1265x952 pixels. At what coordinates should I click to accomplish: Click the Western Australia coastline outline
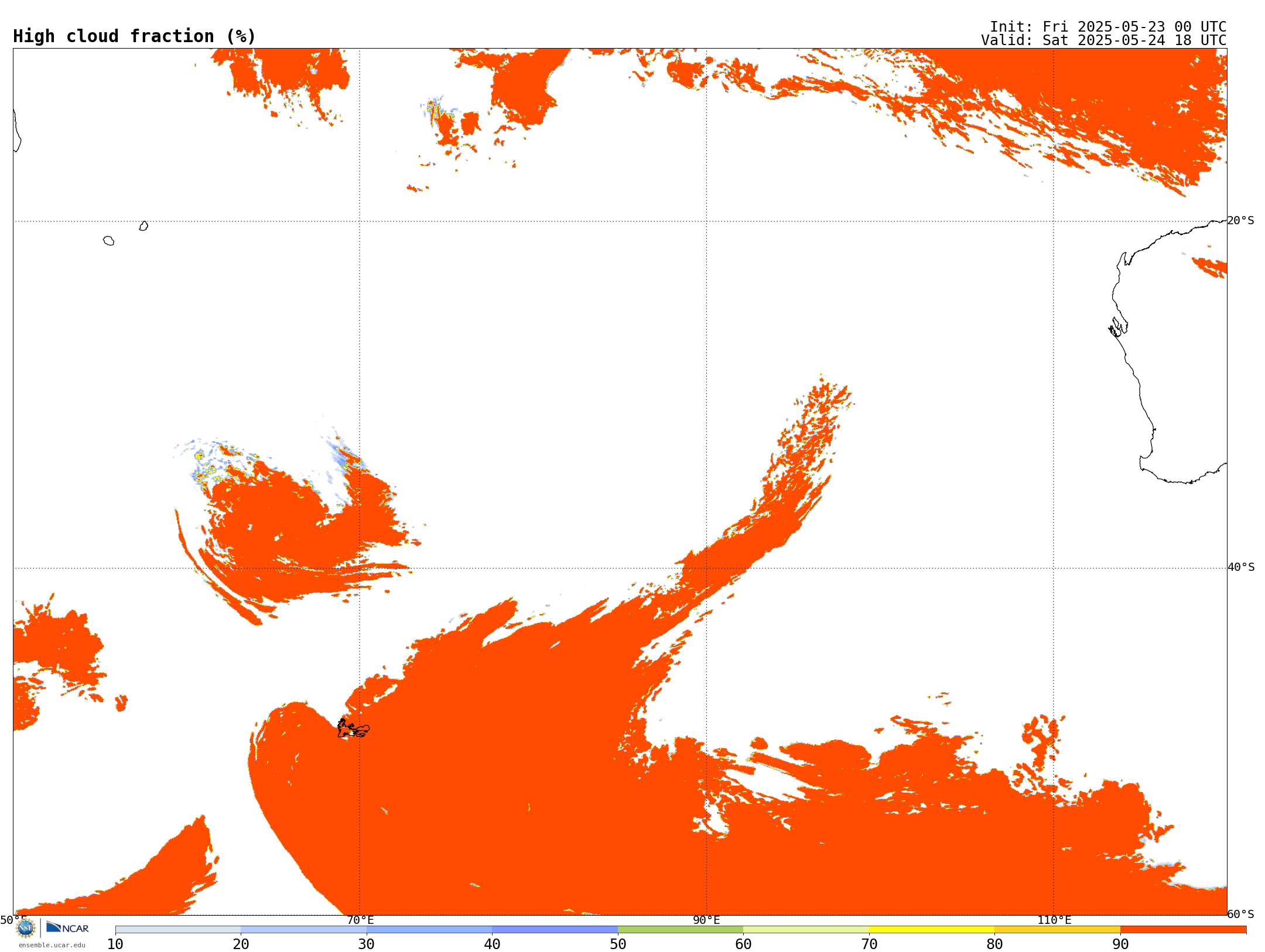(1168, 351)
